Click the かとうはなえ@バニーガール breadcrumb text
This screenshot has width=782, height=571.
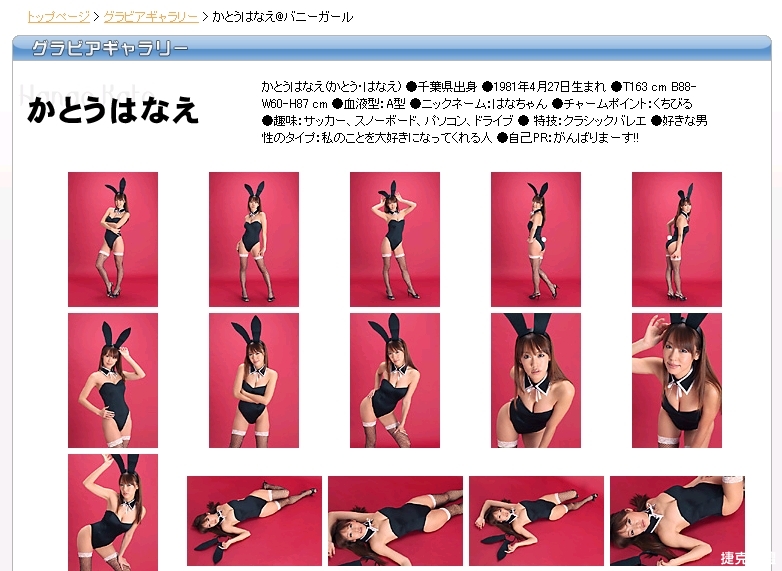click(x=282, y=17)
